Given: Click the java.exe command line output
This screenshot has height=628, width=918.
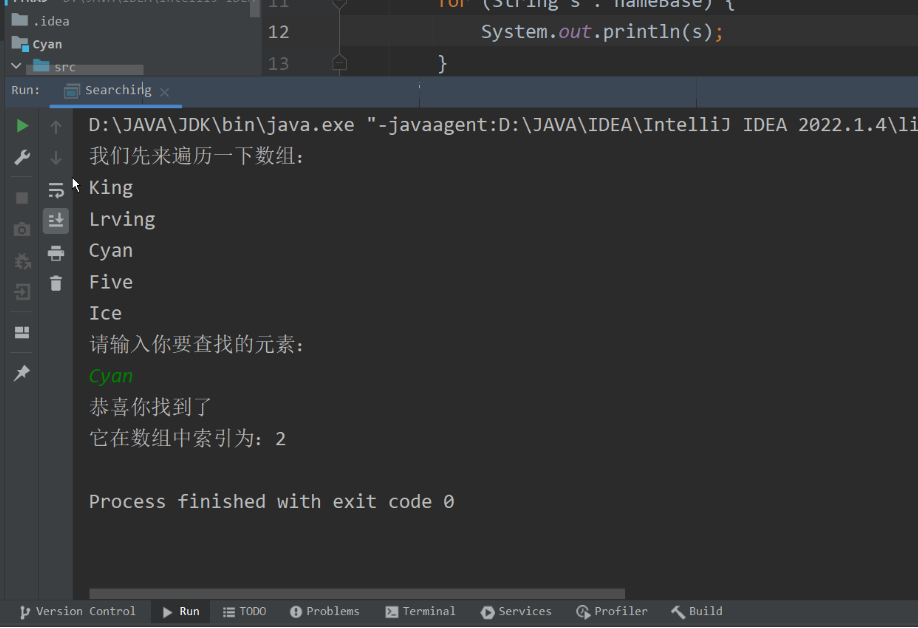Looking at the screenshot, I should tap(503, 125).
